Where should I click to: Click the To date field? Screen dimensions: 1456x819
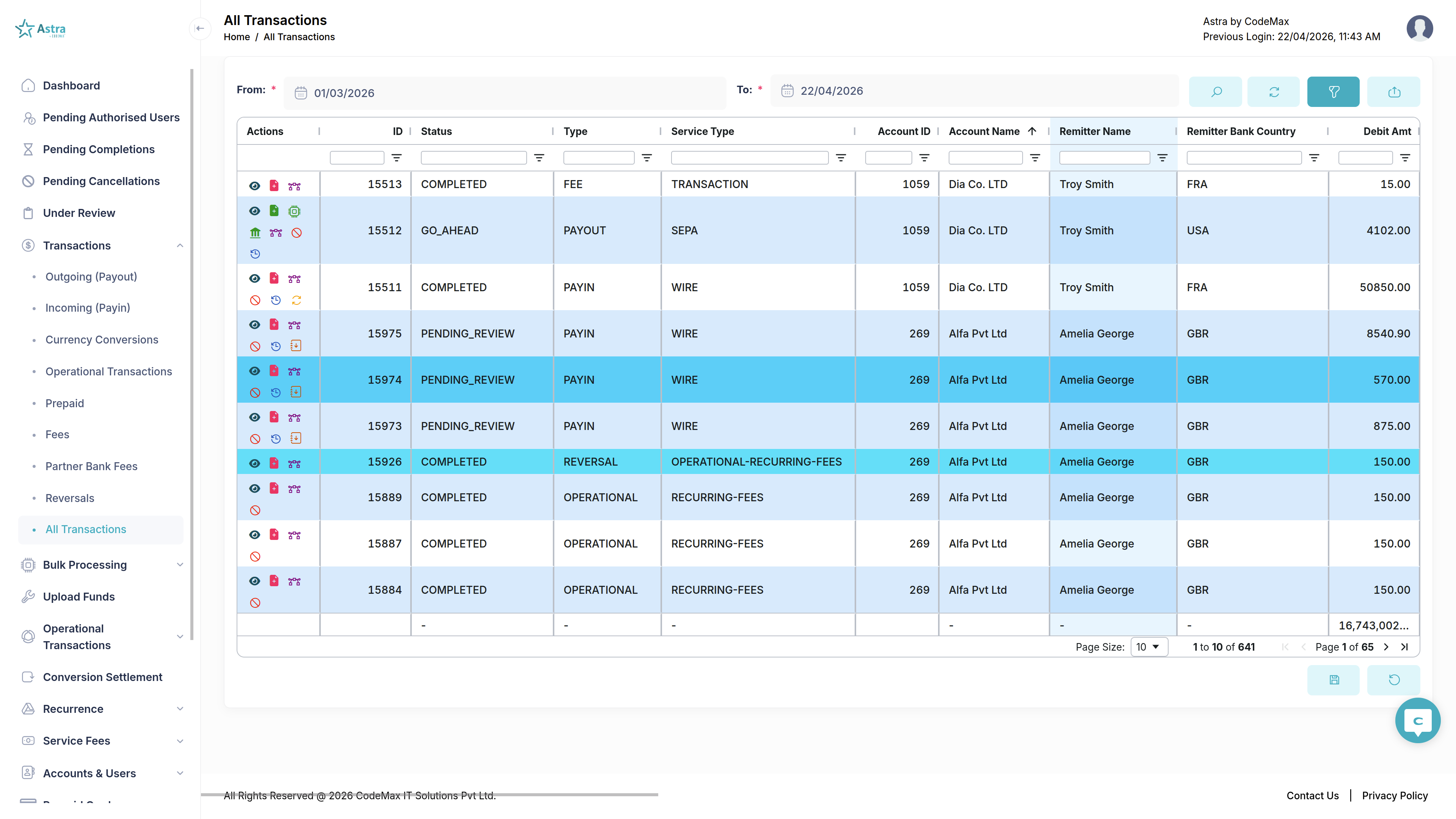coord(974,91)
